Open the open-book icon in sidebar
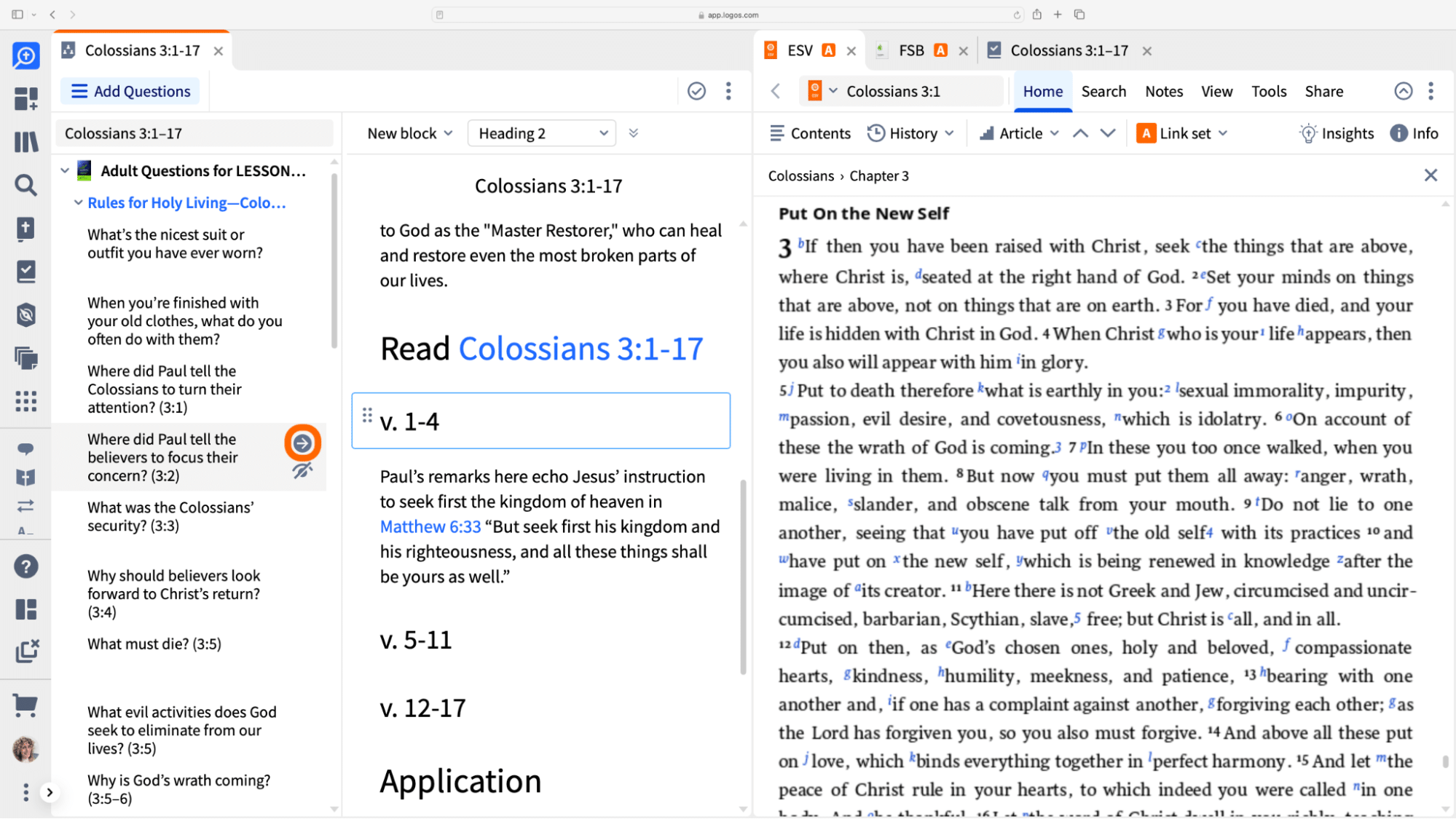Image resolution: width=1456 pixels, height=819 pixels. point(25,478)
